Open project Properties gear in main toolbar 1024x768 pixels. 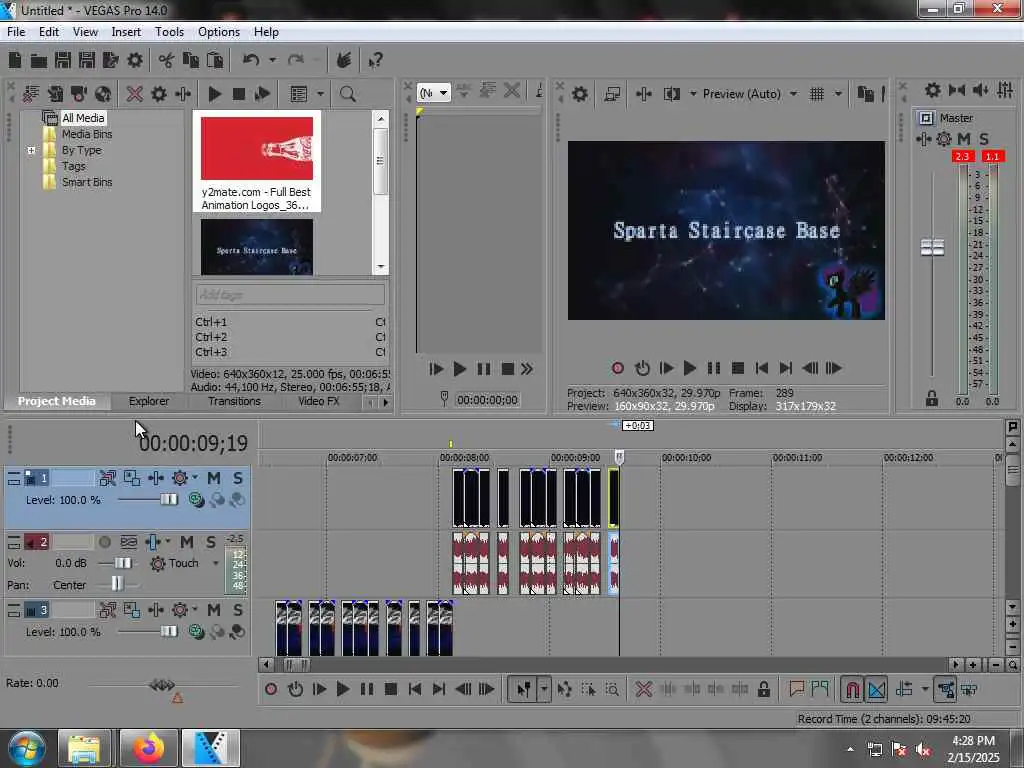[135, 61]
